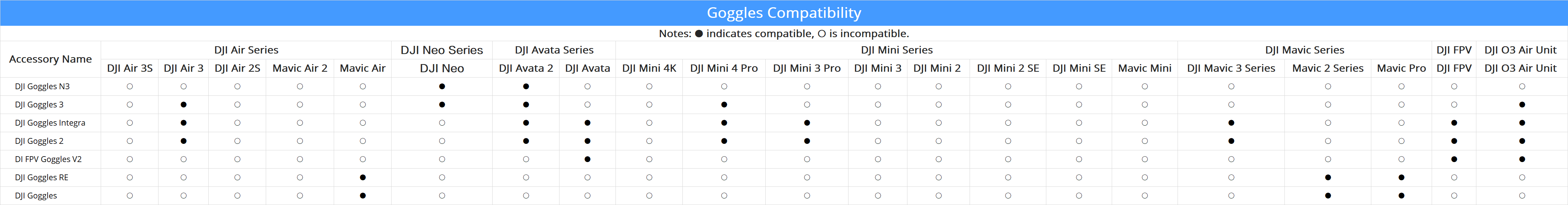Click the filled dot for Goggles 2 and Mini 3 Pro
Viewport: 1568px width, 205px height.
click(807, 141)
